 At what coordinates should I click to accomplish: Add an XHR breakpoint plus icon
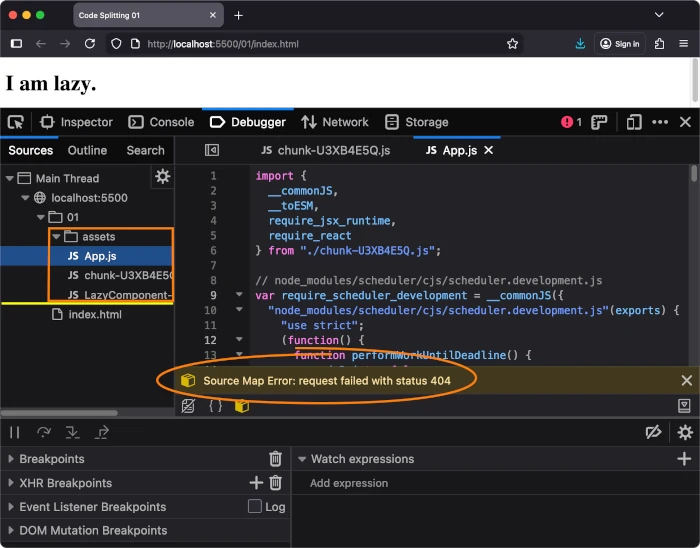pos(256,483)
